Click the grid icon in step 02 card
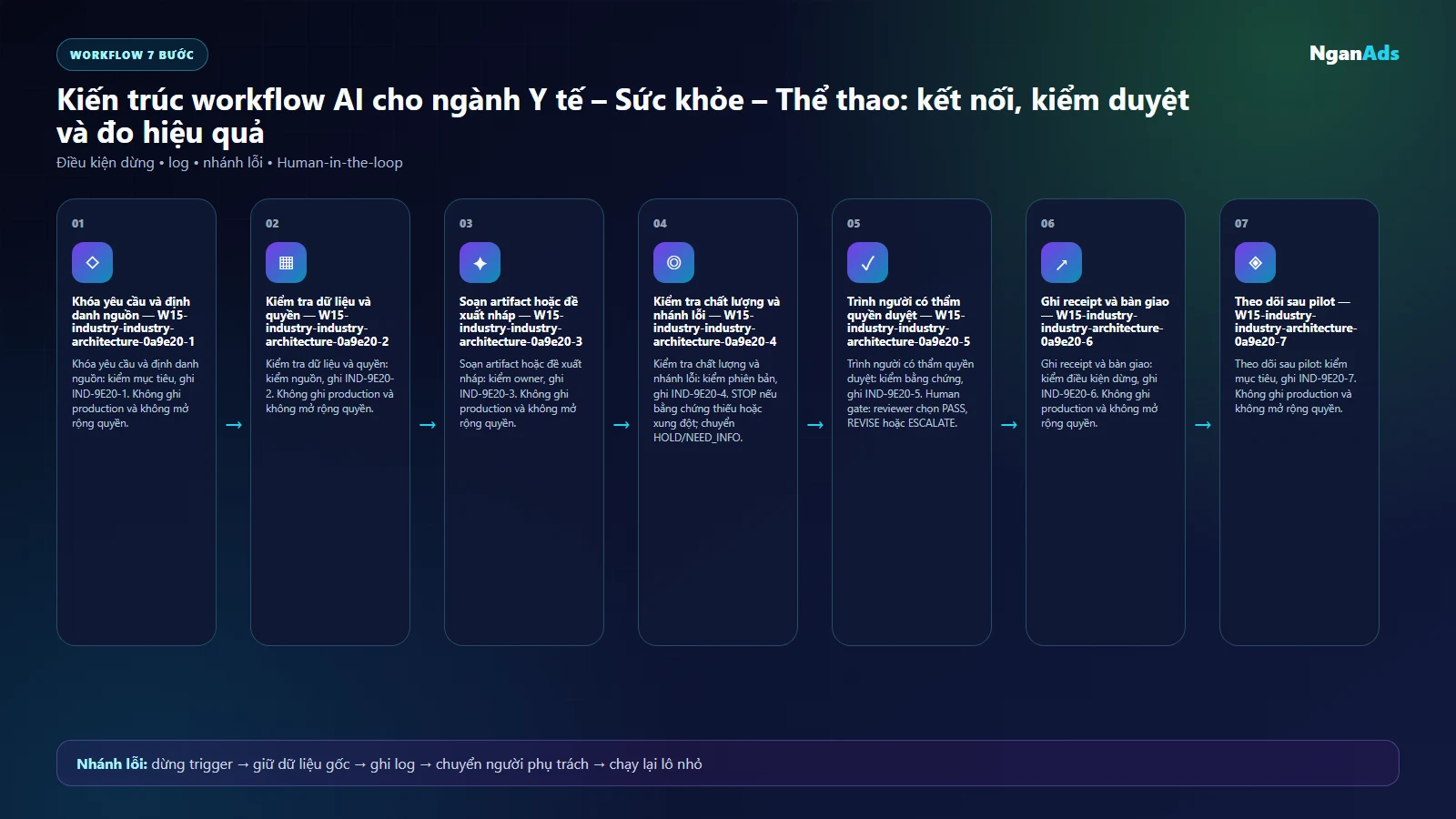This screenshot has height=819, width=1456. (x=286, y=263)
